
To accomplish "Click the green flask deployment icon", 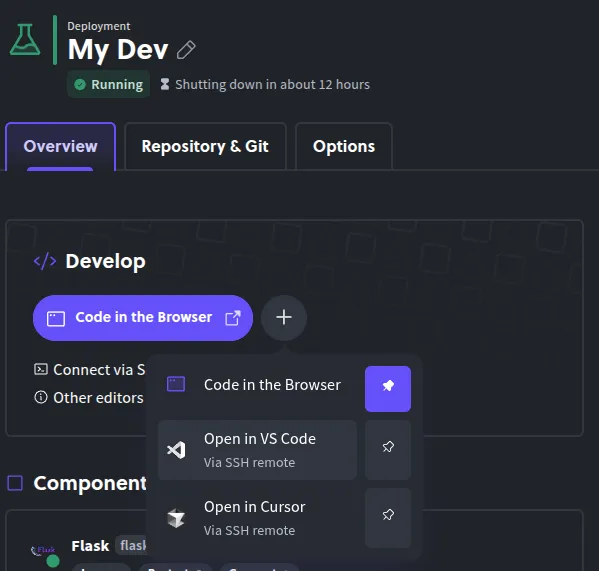I will pos(25,40).
